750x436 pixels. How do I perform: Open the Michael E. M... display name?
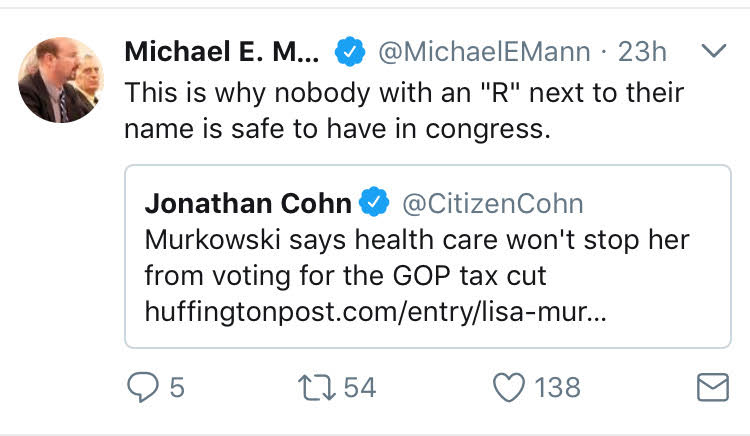coord(222,51)
